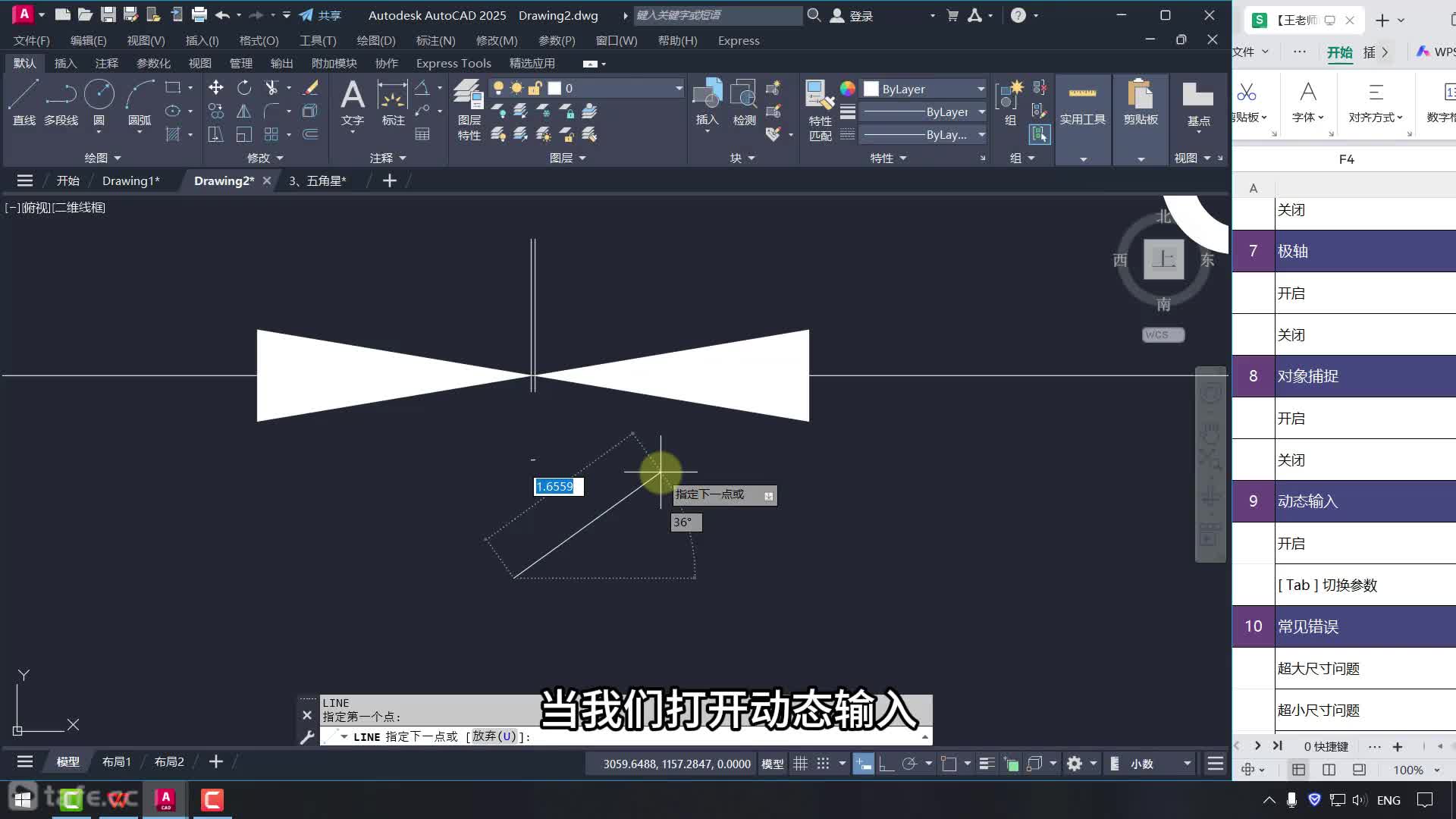Click the 特性匹配 match properties icon
This screenshot has width=1456, height=819.
point(820,111)
